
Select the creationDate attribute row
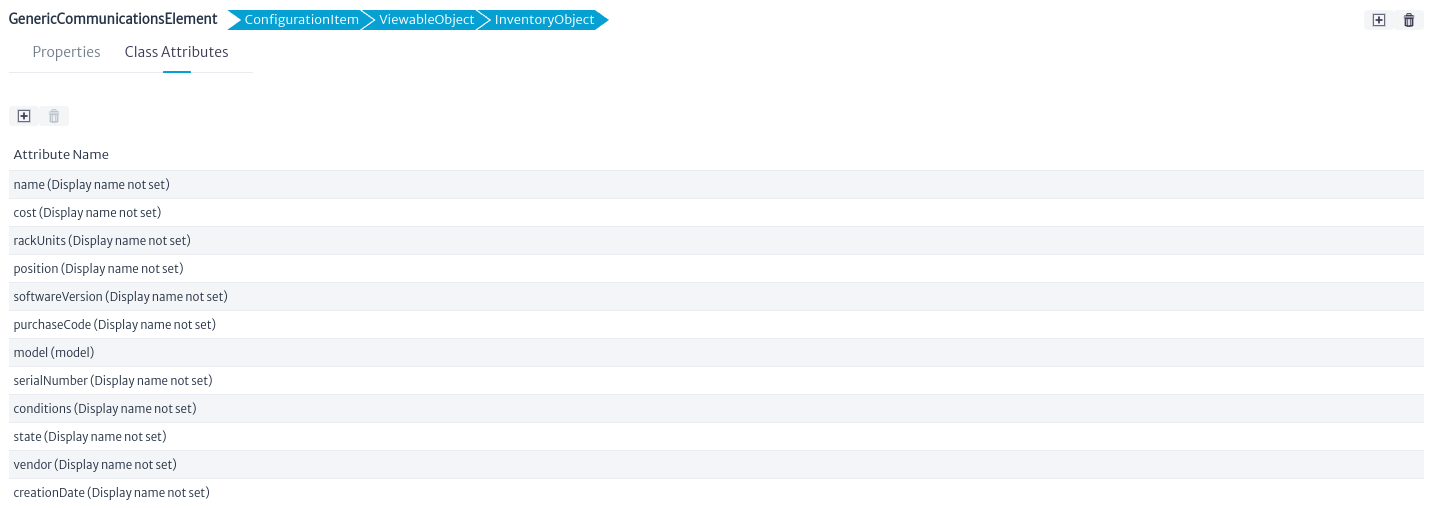pyautogui.click(x=716, y=493)
